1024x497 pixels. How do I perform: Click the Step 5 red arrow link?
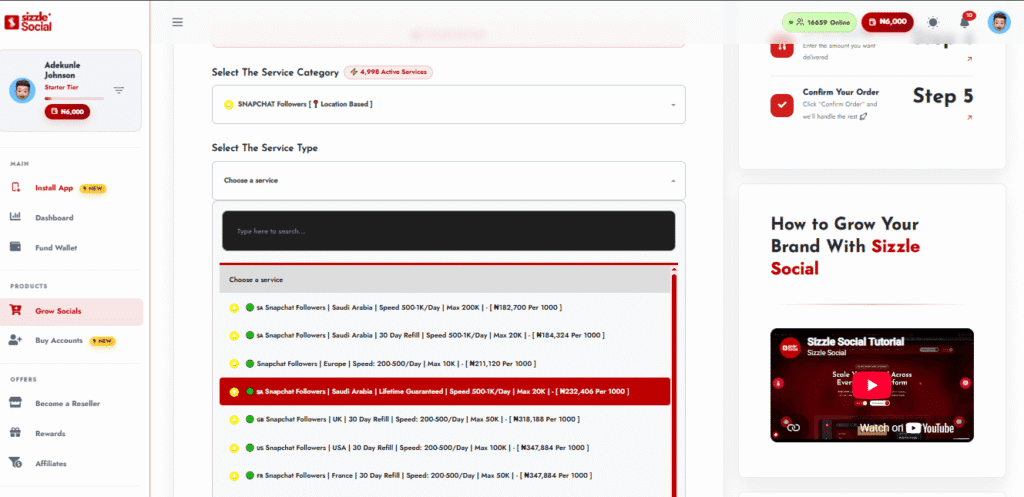click(969, 118)
